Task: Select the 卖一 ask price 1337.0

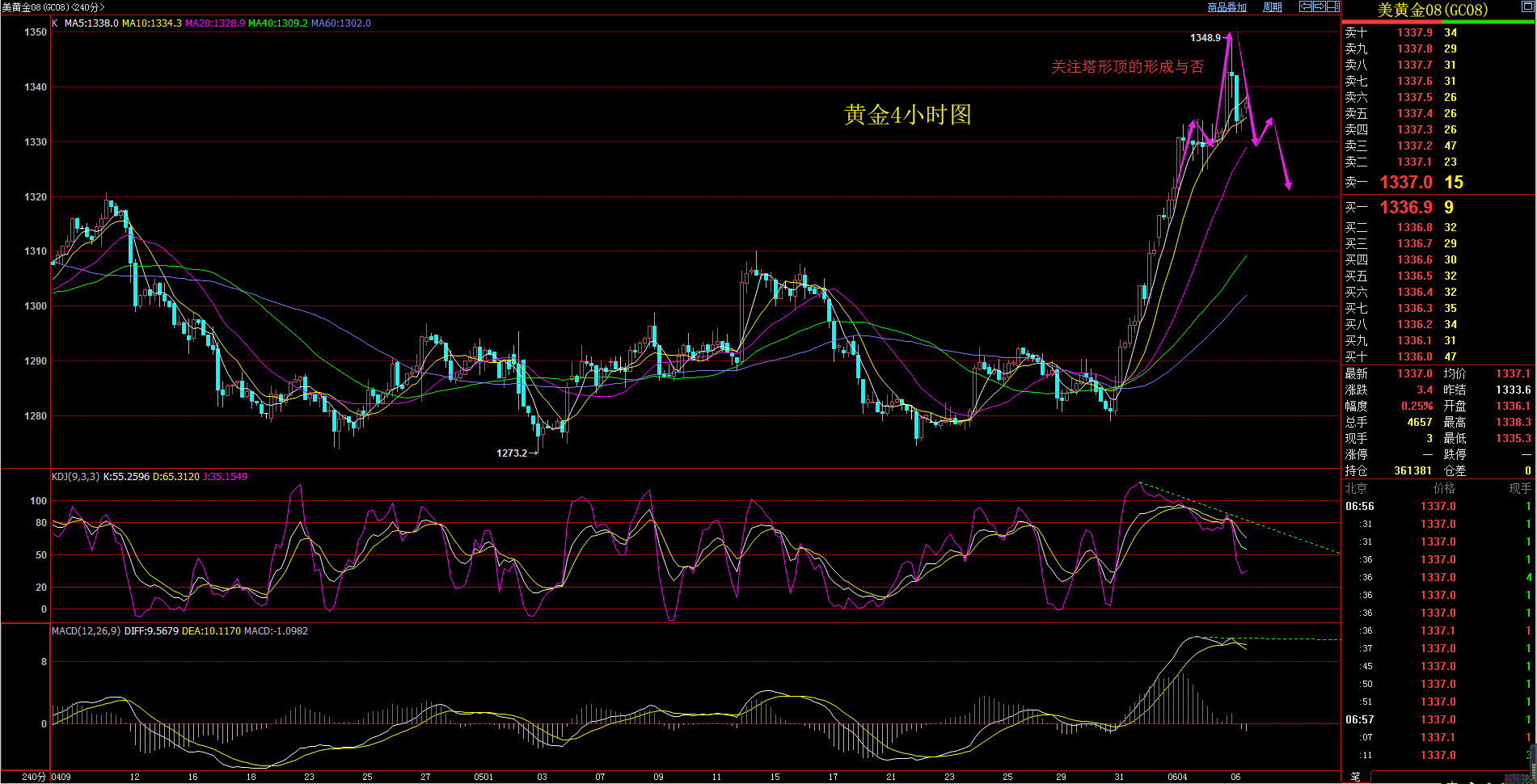Action: click(1406, 183)
